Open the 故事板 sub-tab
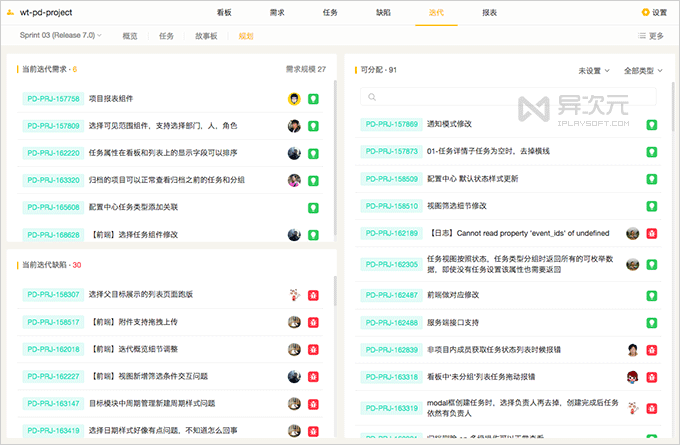This screenshot has width=680, height=445. (x=206, y=36)
